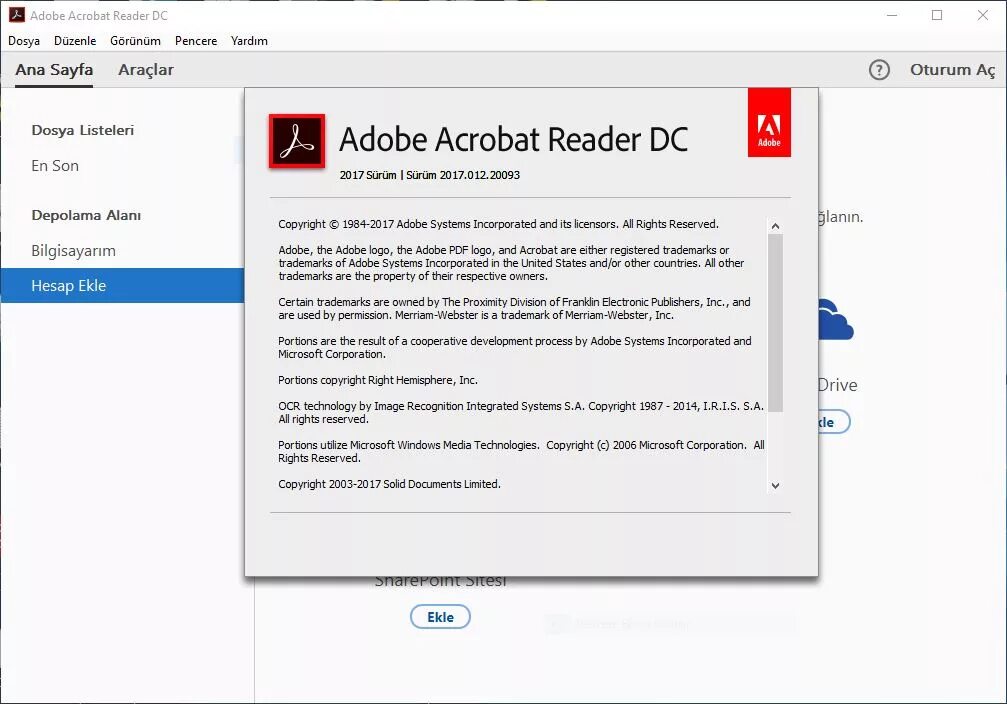Viewport: 1007px width, 704px height.
Task: Click the partially hidden Drive Ekle button
Action: coord(834,422)
